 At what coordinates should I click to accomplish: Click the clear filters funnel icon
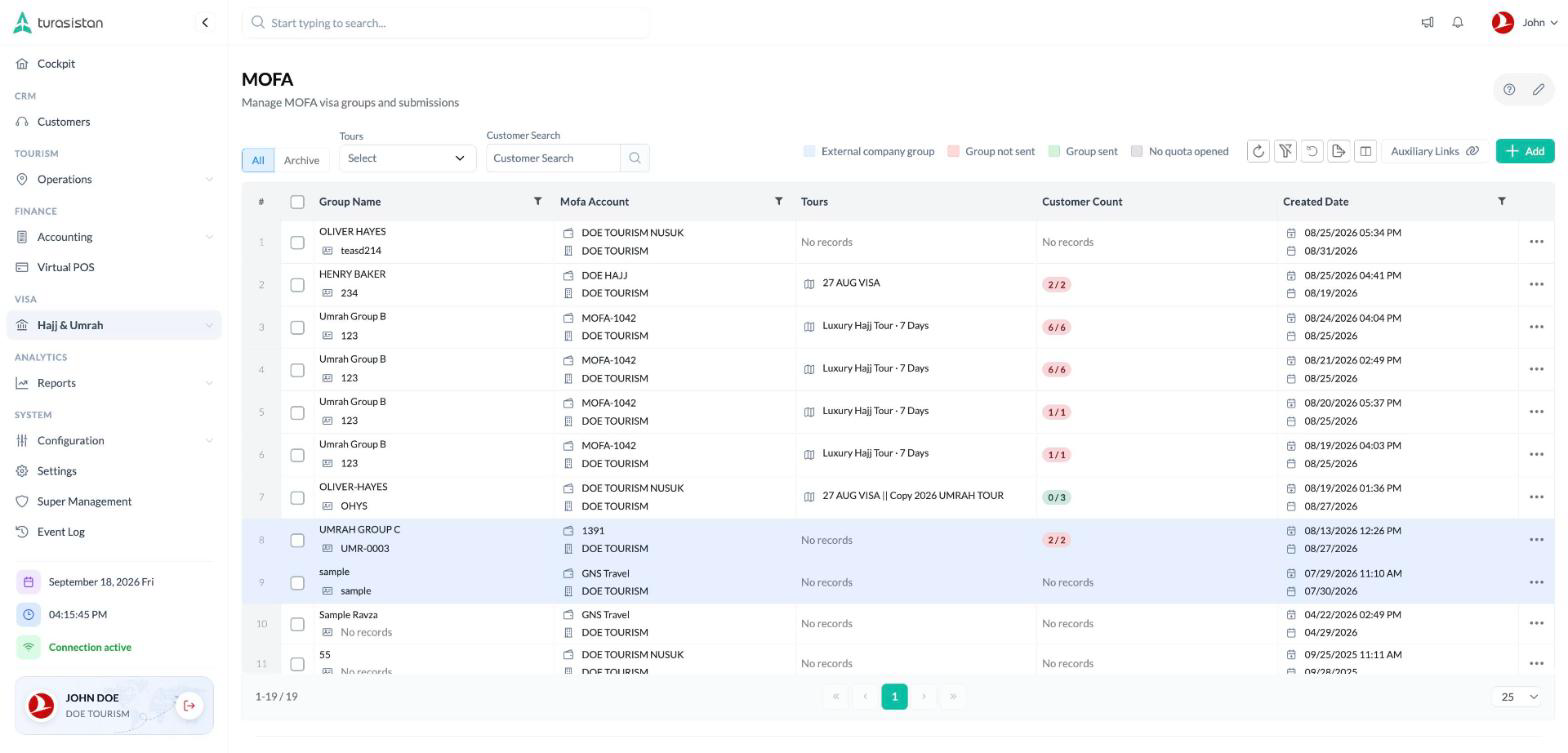1285,151
